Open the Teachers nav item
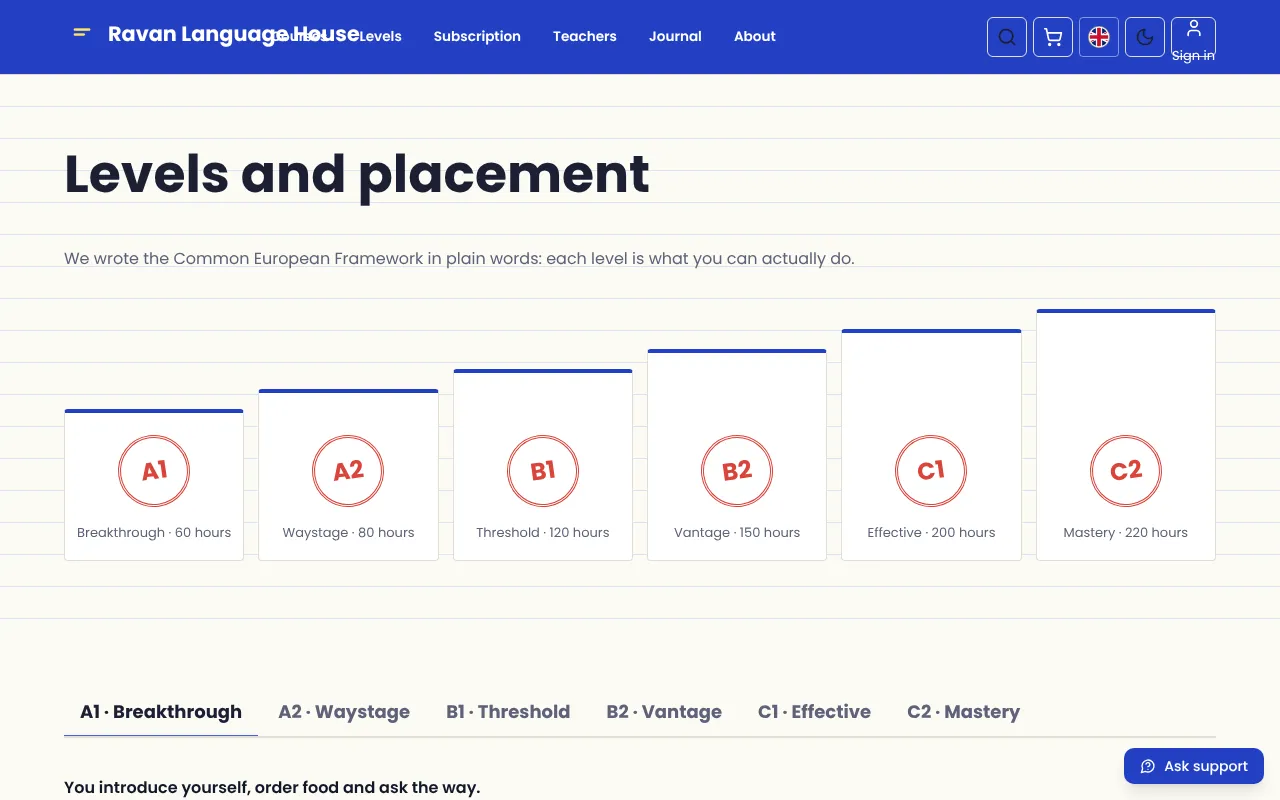The width and height of the screenshot is (1280, 800). pyautogui.click(x=585, y=36)
